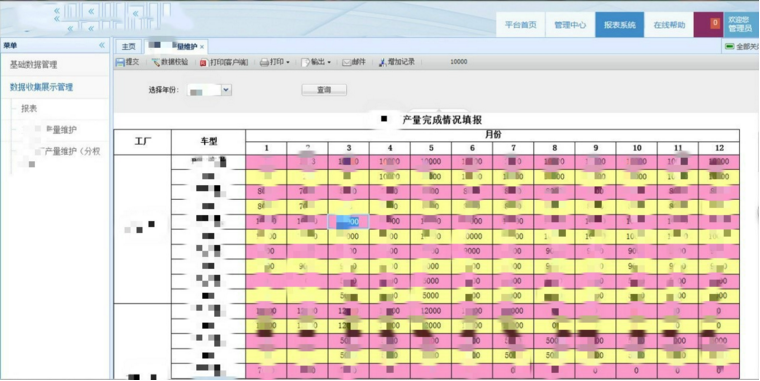This screenshot has height=381, width=760.
Task: Click the 全部关闭 button
Action: pyautogui.click(x=742, y=47)
